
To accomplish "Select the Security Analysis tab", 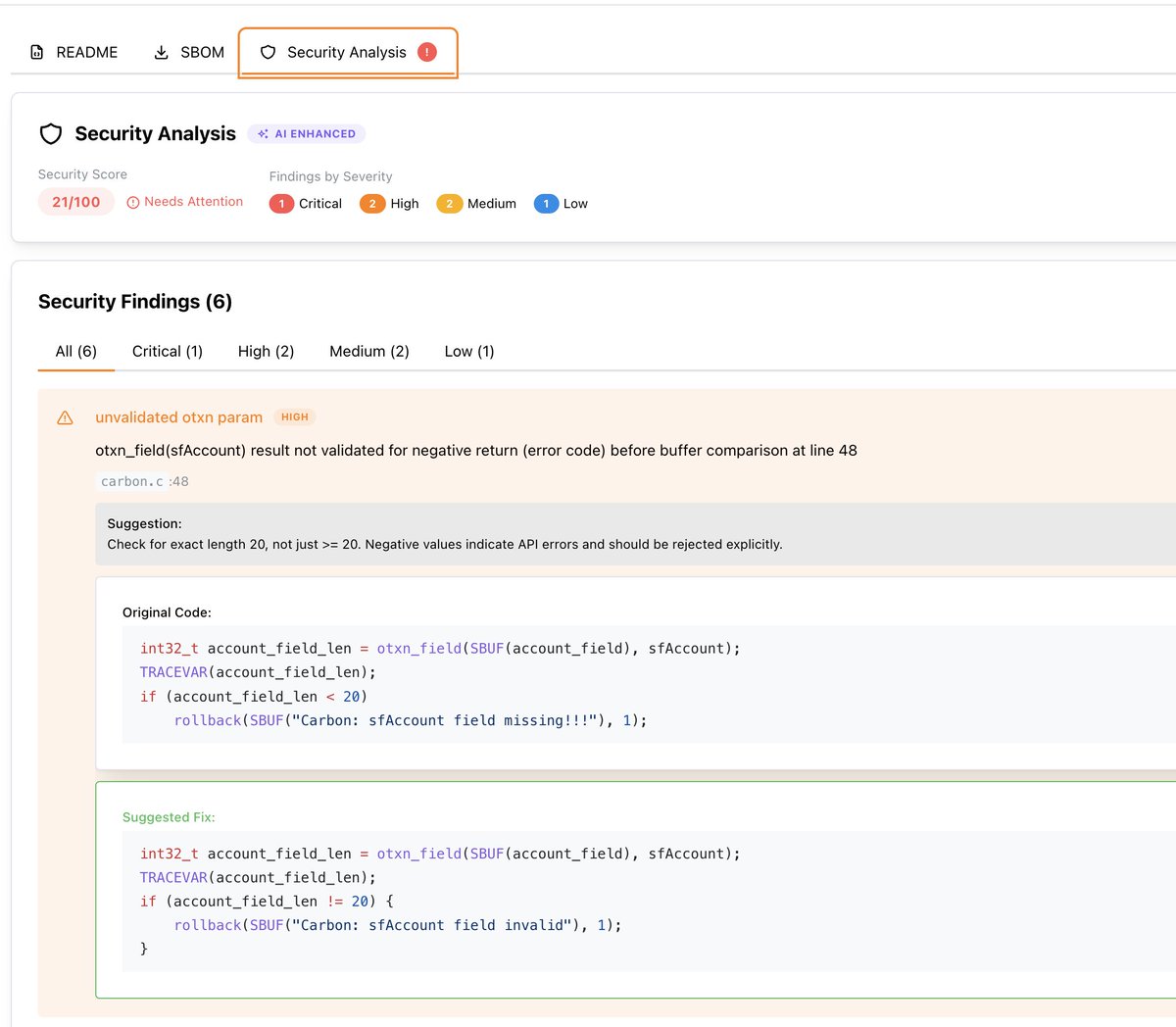I will [x=348, y=52].
